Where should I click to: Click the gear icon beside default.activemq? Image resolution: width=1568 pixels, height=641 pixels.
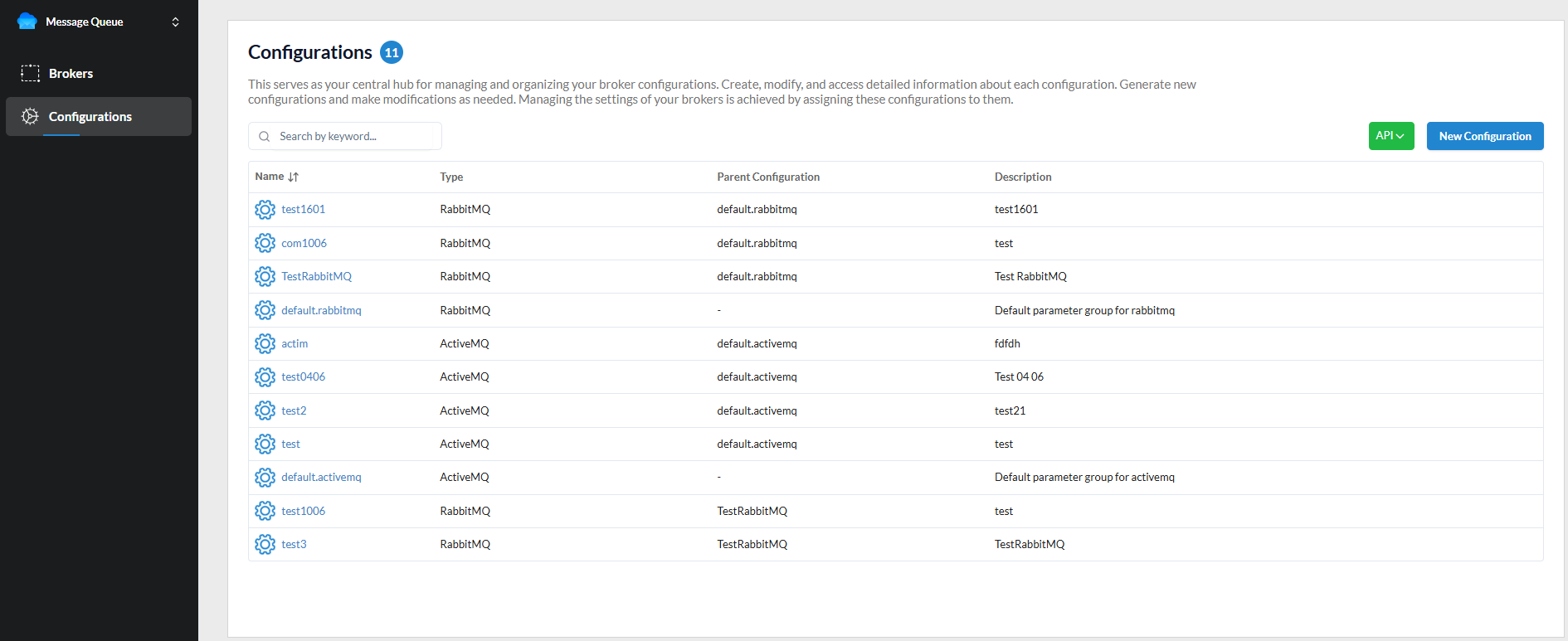pos(265,478)
